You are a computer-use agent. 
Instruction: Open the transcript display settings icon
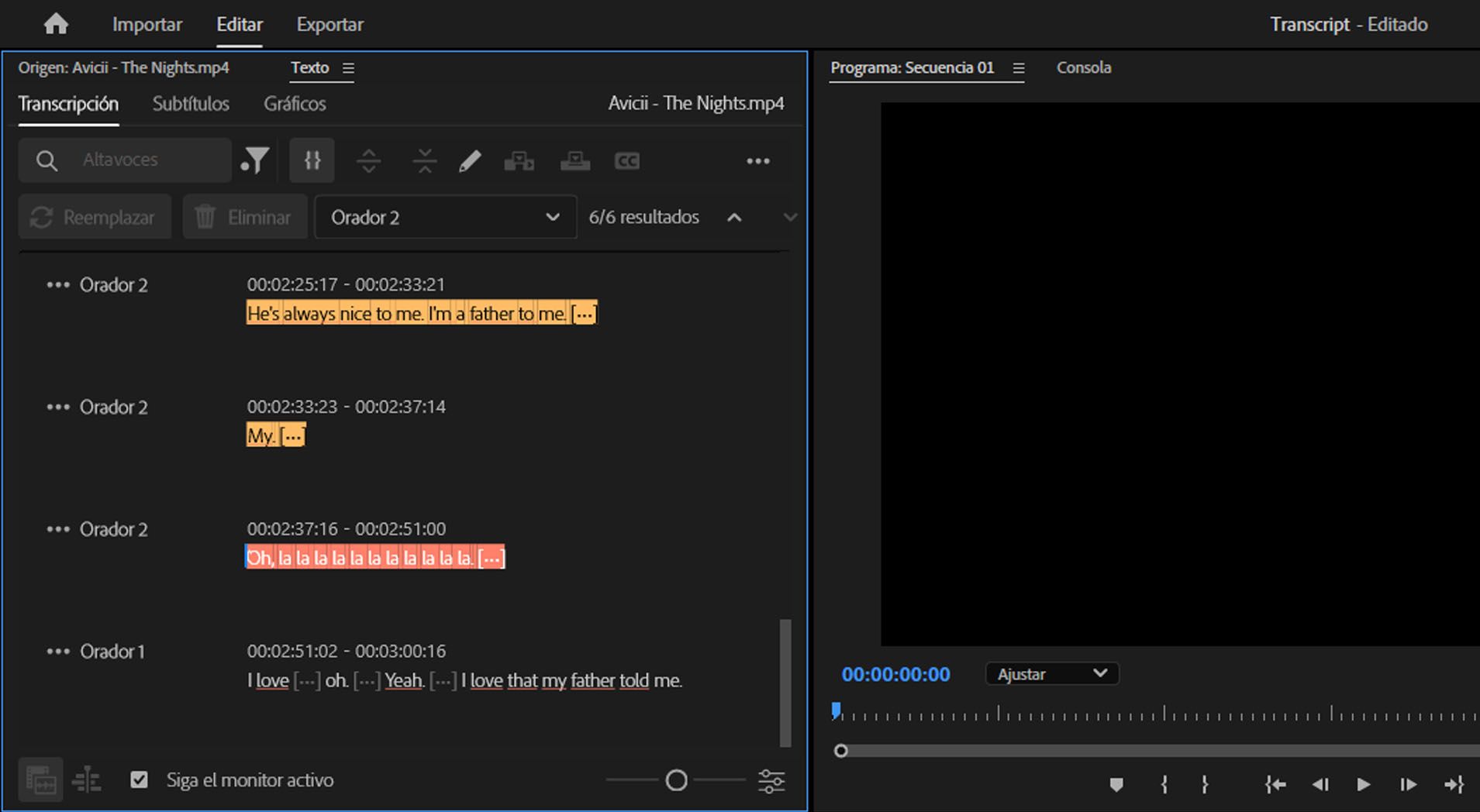pyautogui.click(x=771, y=781)
